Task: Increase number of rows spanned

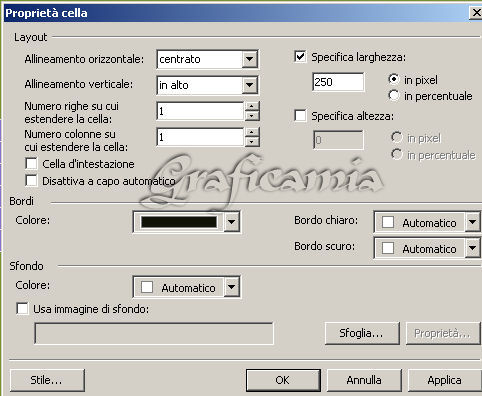Action: pos(252,107)
